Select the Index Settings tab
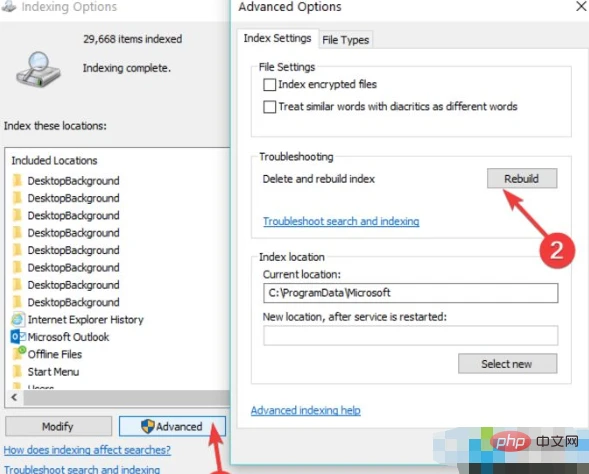589x474 pixels. pyautogui.click(x=277, y=38)
